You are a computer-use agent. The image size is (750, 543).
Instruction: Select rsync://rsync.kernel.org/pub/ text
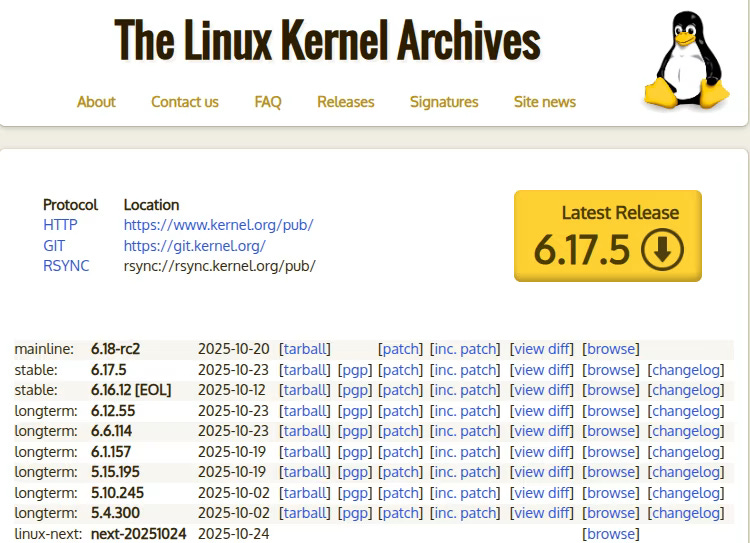tap(220, 266)
